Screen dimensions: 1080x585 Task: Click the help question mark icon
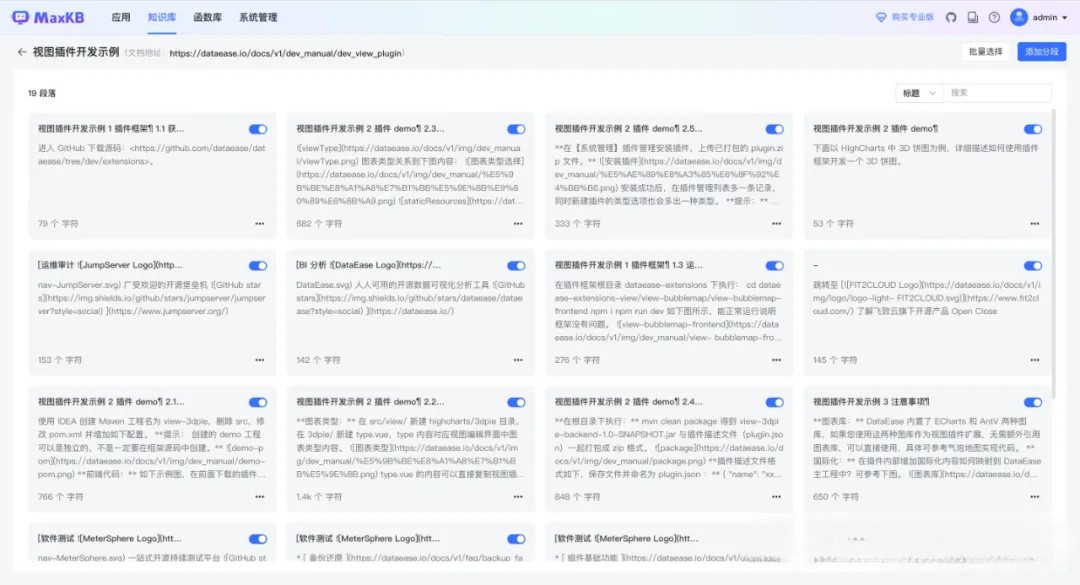coord(994,17)
